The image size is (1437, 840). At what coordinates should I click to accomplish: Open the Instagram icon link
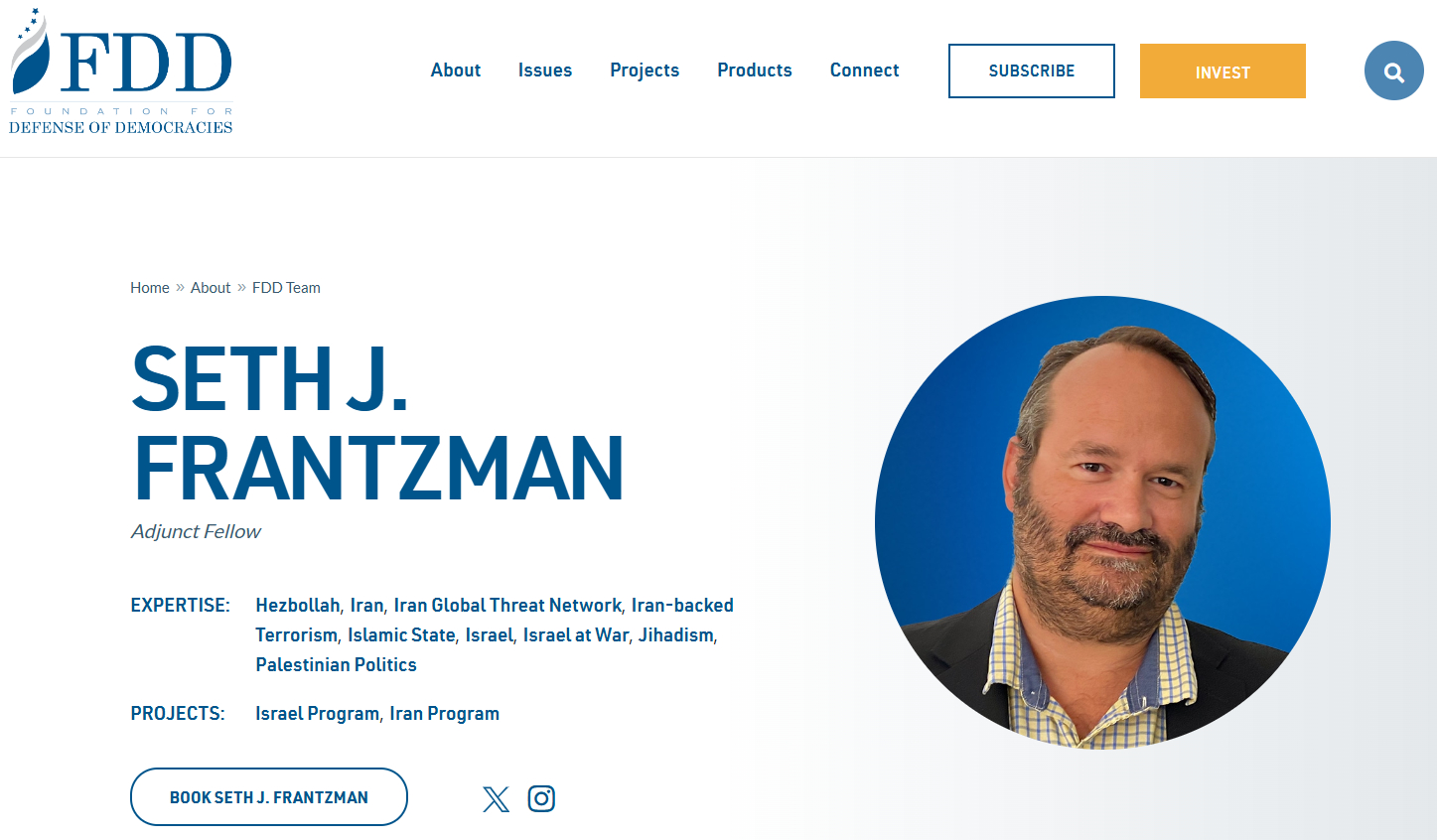tap(541, 798)
